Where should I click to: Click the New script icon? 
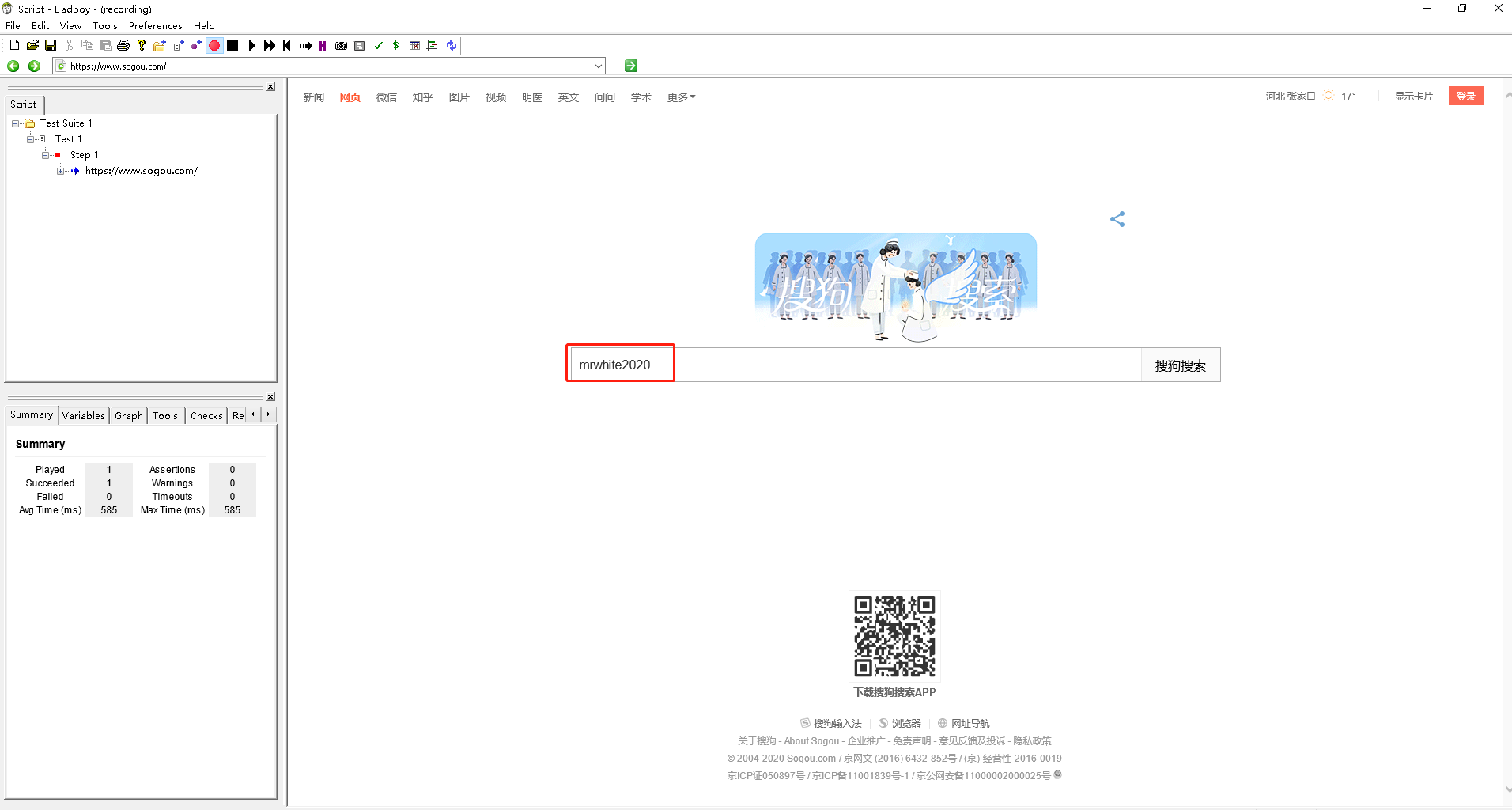[14, 45]
